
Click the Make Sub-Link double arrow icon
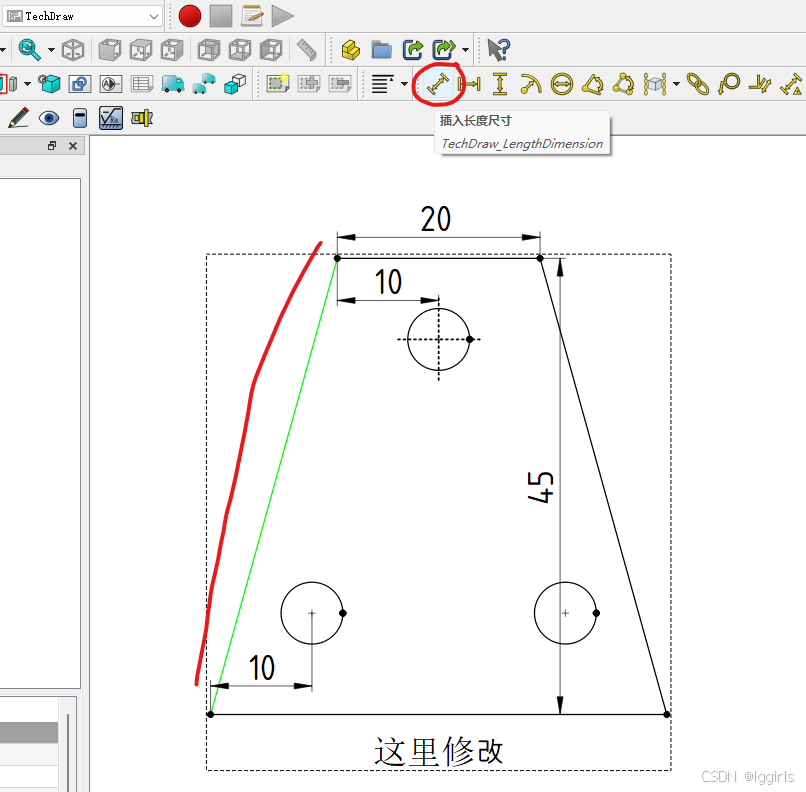444,50
